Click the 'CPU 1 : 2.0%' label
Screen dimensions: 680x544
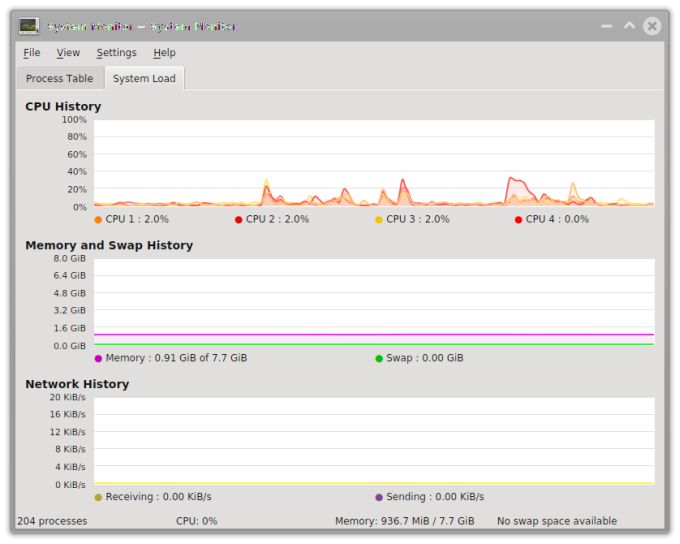click(x=137, y=220)
